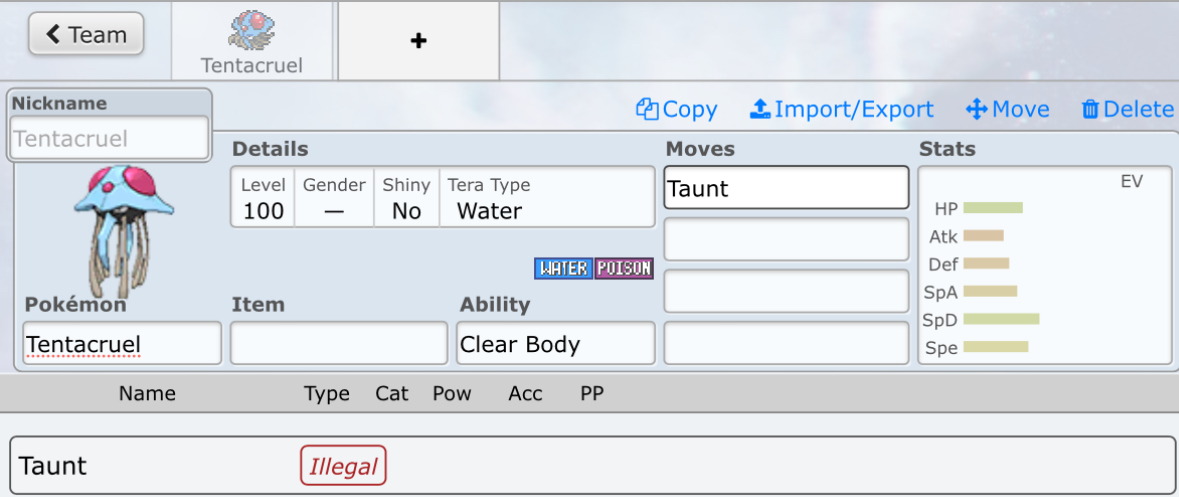
Task: Click the Spe stat bar
Action: pos(996,347)
